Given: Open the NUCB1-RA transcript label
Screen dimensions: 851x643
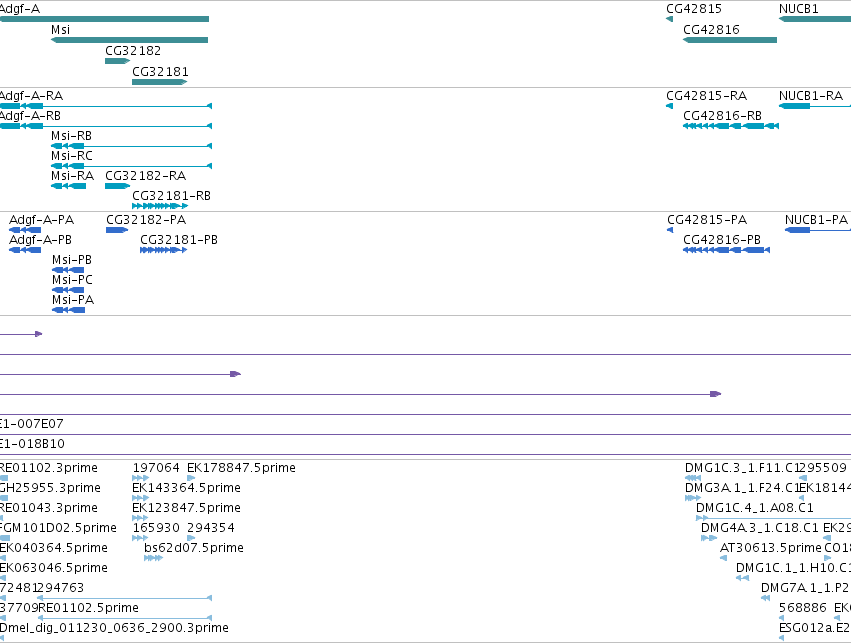Looking at the screenshot, I should pos(811,96).
